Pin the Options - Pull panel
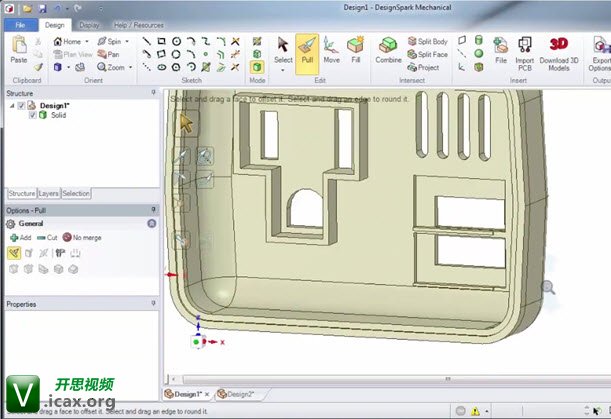The height and width of the screenshot is (419, 611). (153, 210)
